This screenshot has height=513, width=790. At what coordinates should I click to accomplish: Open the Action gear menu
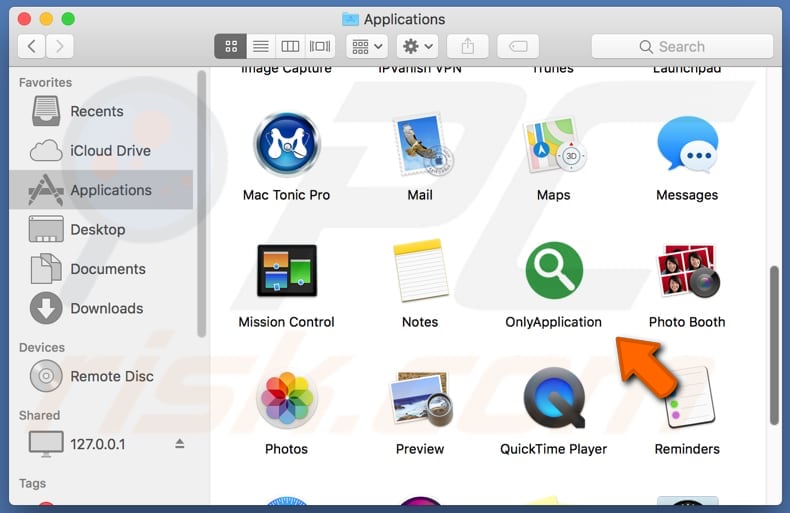click(x=417, y=46)
